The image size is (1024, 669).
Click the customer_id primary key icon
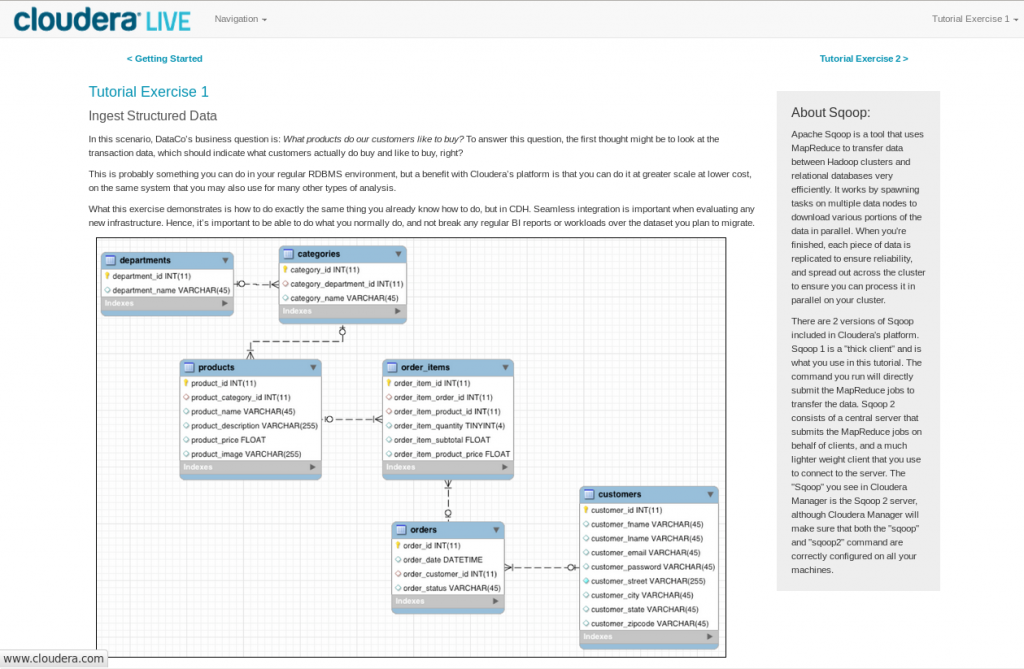click(586, 510)
